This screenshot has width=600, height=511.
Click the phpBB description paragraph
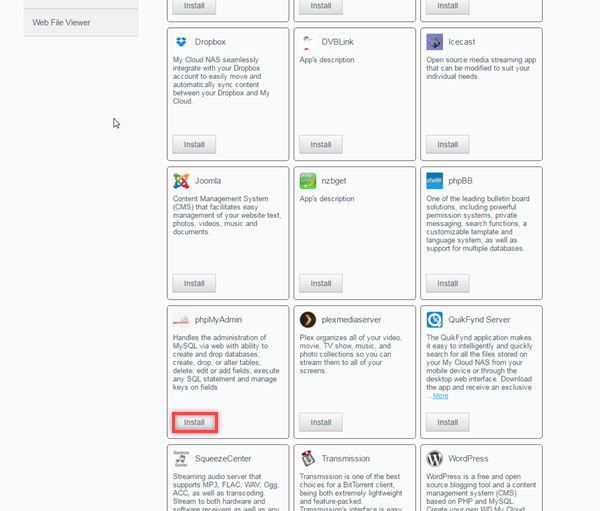coord(478,224)
